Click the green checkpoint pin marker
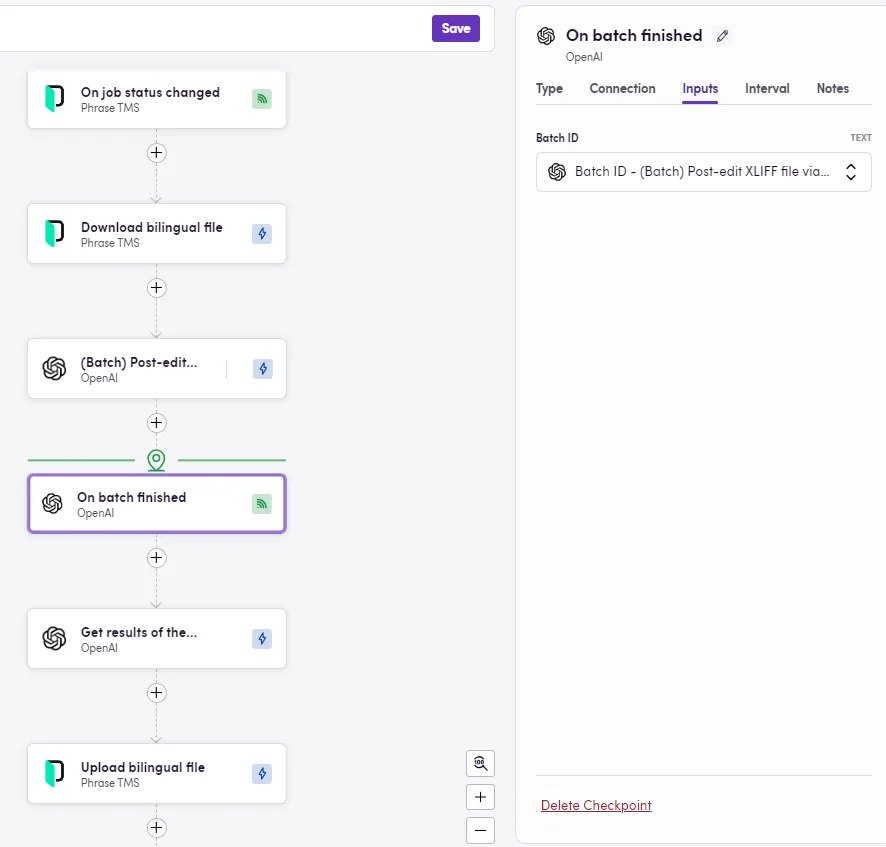The width and height of the screenshot is (886, 847). click(156, 460)
